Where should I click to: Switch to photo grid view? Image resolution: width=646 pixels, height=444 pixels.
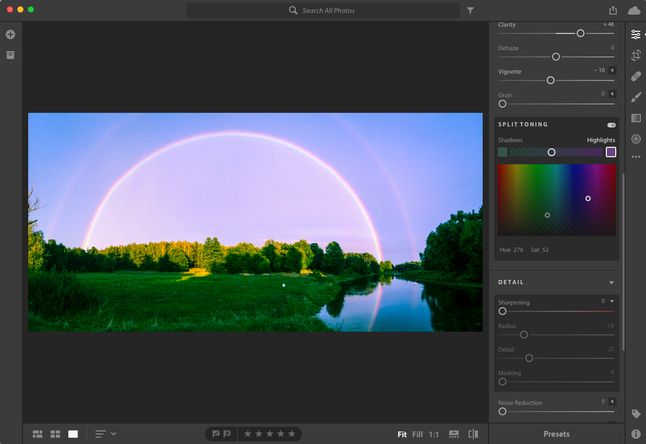click(37, 434)
